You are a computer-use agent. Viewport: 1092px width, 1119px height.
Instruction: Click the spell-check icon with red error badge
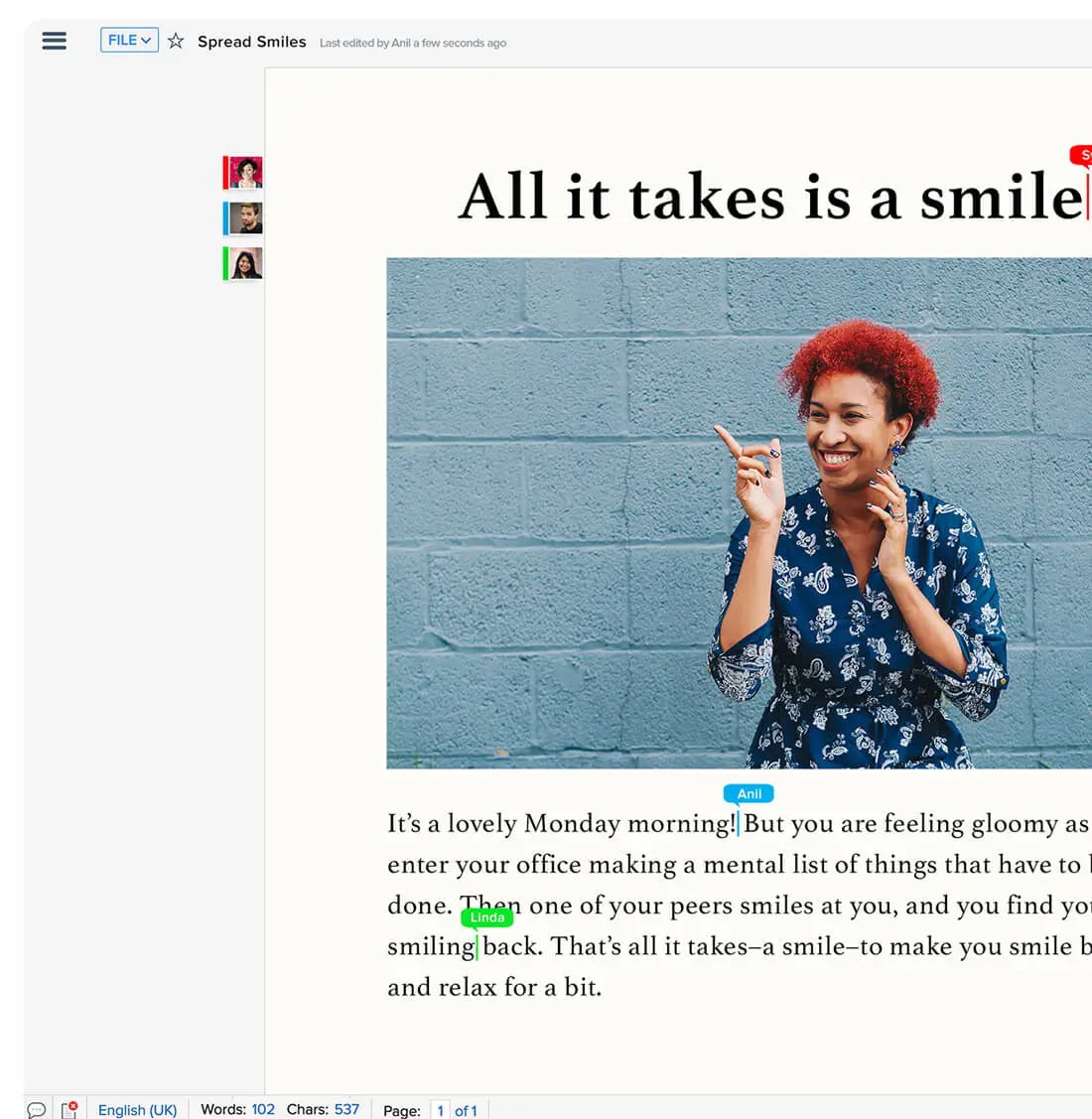tap(69, 1109)
